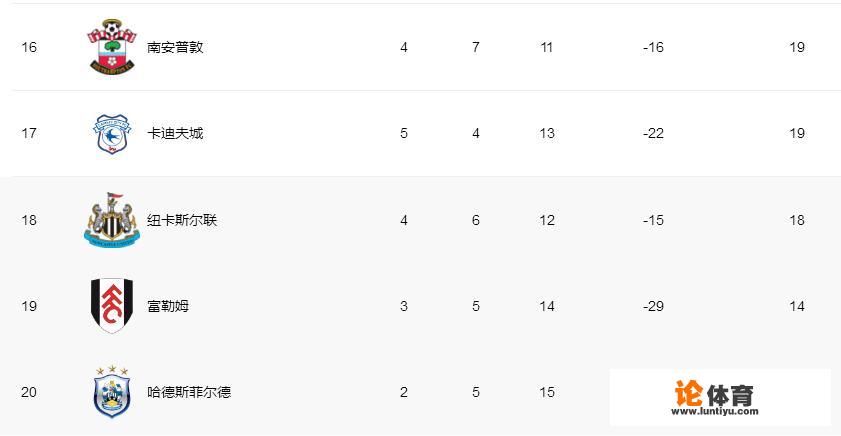The height and width of the screenshot is (436, 841).
Task: Click the Newcastle United club crest
Action: 111,220
